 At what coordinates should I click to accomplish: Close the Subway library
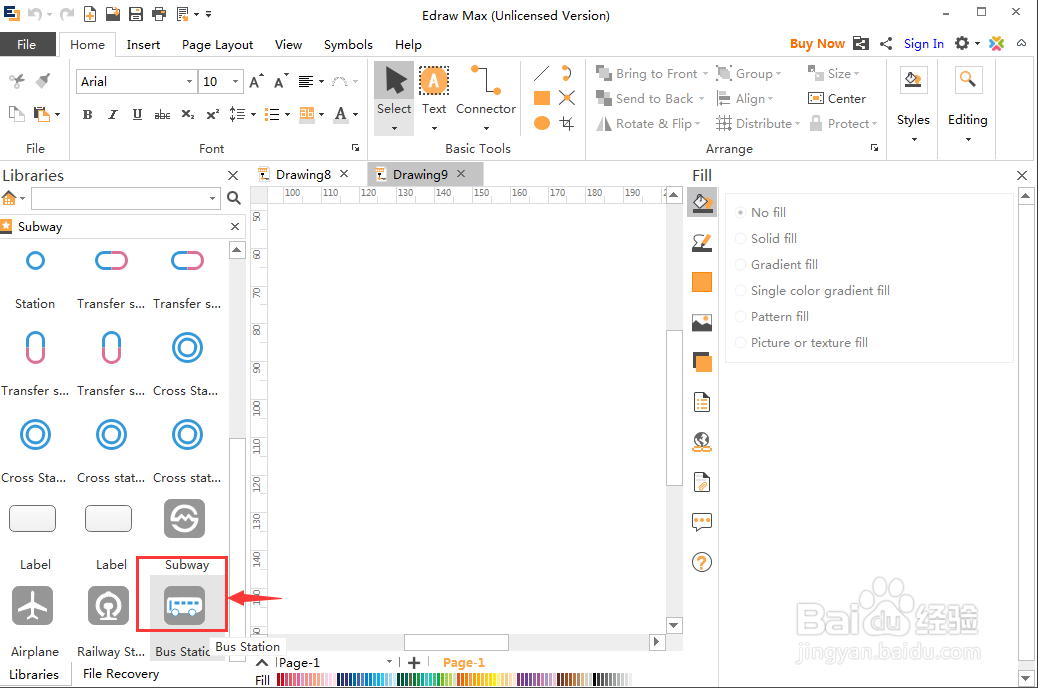click(x=235, y=226)
